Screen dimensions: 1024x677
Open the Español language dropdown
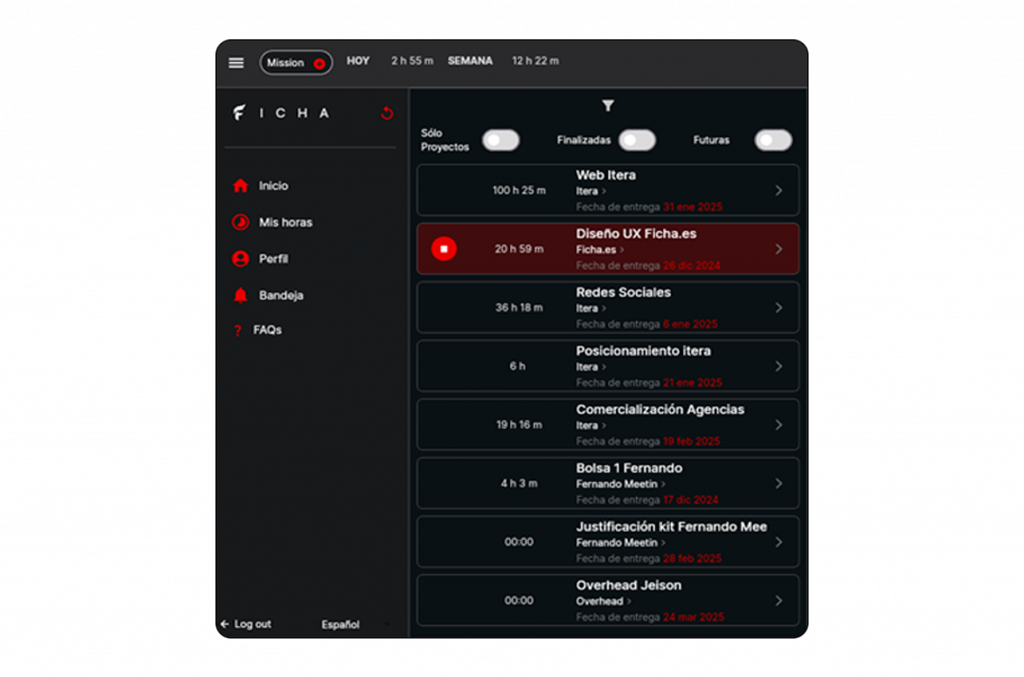click(355, 625)
